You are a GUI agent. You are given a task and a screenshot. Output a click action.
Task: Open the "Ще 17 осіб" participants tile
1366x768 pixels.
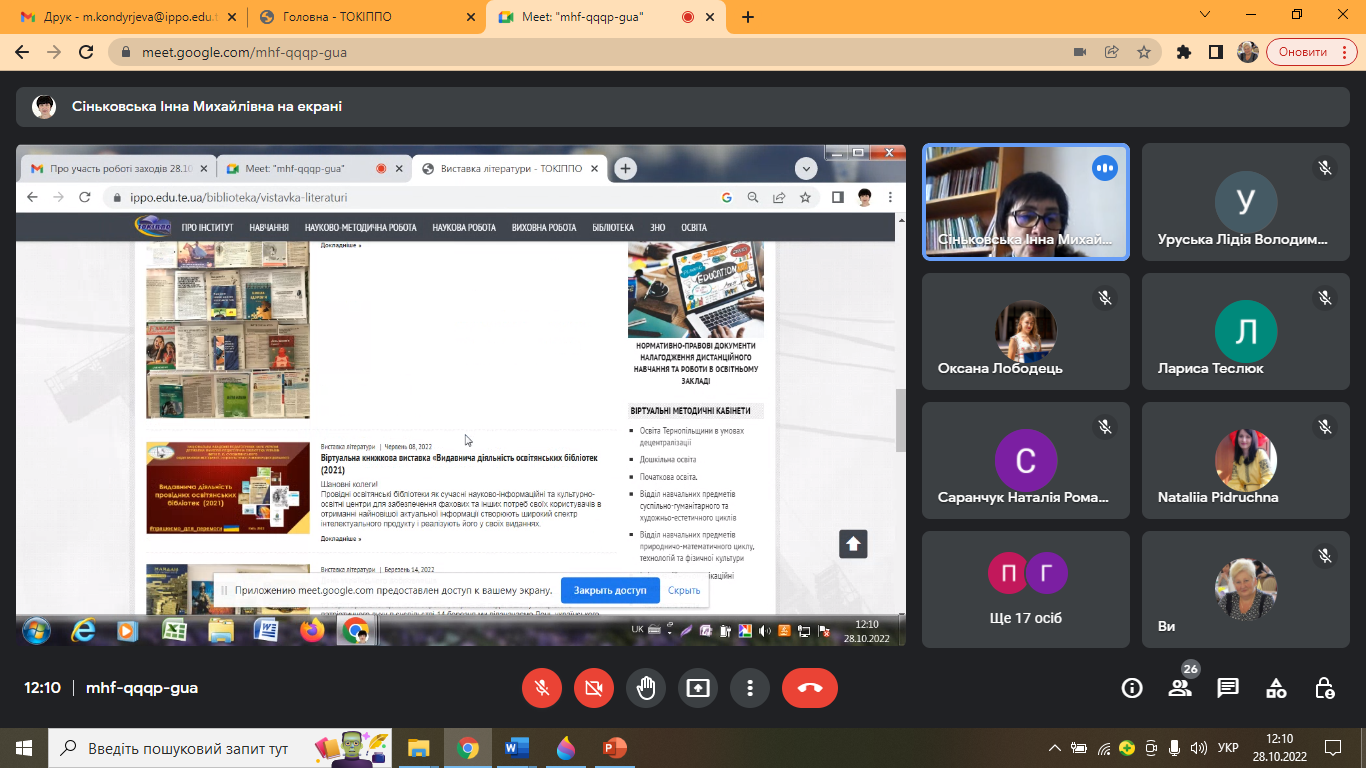[1025, 588]
